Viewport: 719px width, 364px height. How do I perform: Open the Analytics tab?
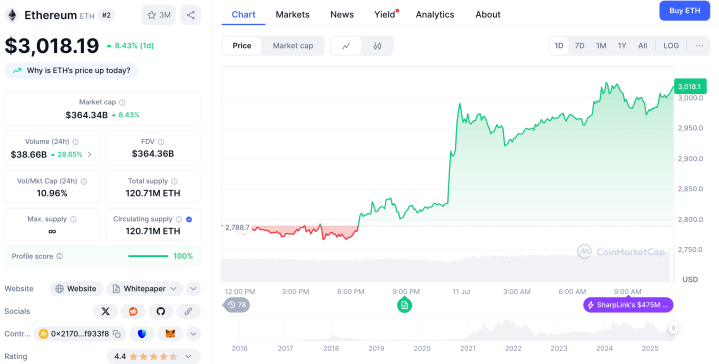click(x=435, y=15)
